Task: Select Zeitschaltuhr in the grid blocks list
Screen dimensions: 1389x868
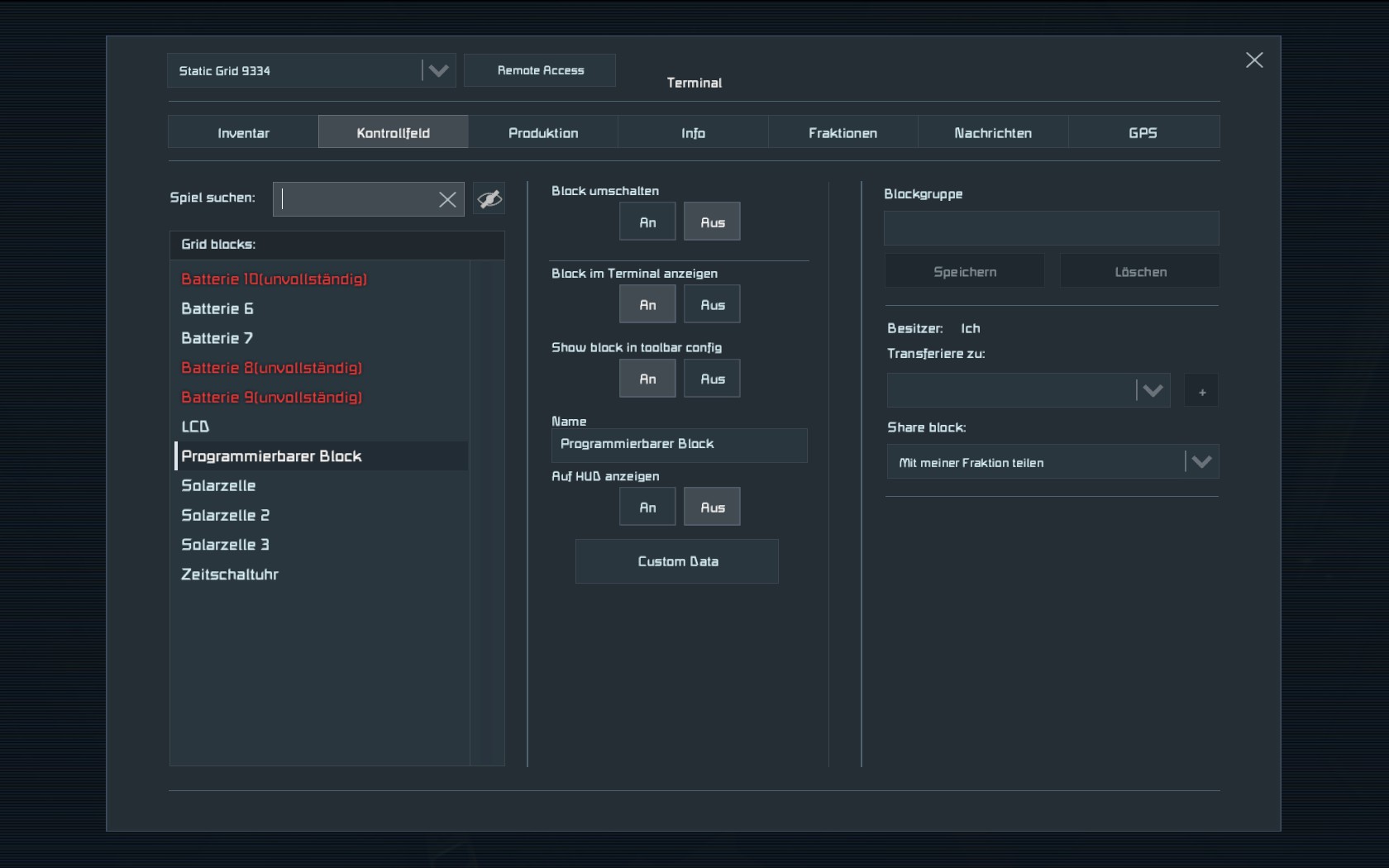Action: click(230, 575)
